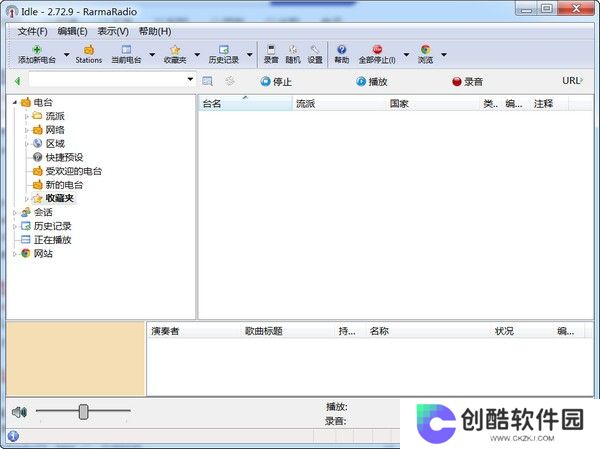Open the 表示(V) menu

coord(113,31)
